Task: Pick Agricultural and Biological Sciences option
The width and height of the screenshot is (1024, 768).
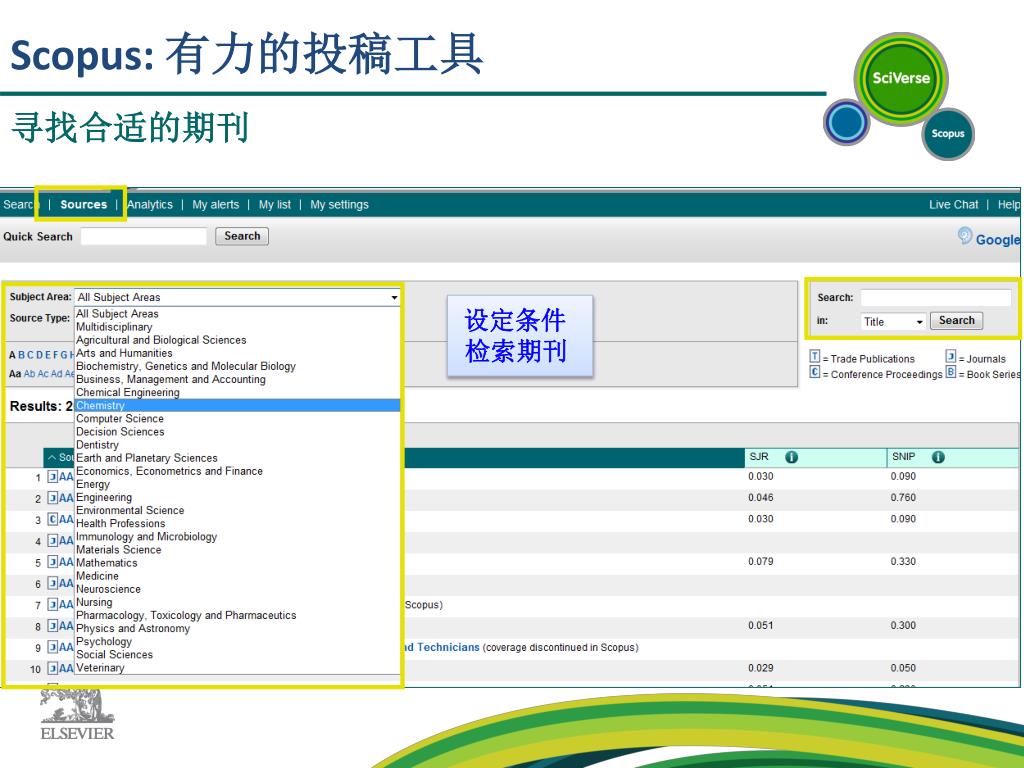Action: (237, 340)
